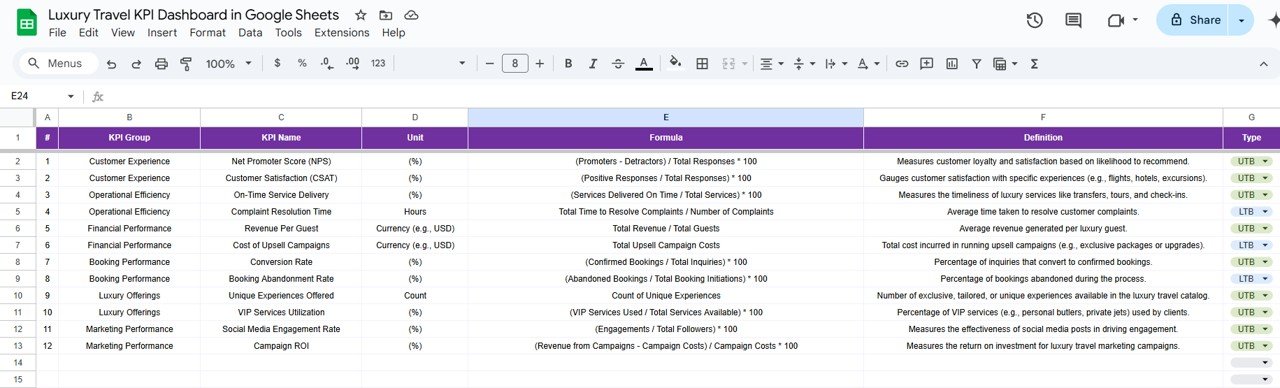Image resolution: width=1280 pixels, height=388 pixels.
Task: Open LTB type dropdown for Complaint Resolution Time
Action: (1250, 212)
